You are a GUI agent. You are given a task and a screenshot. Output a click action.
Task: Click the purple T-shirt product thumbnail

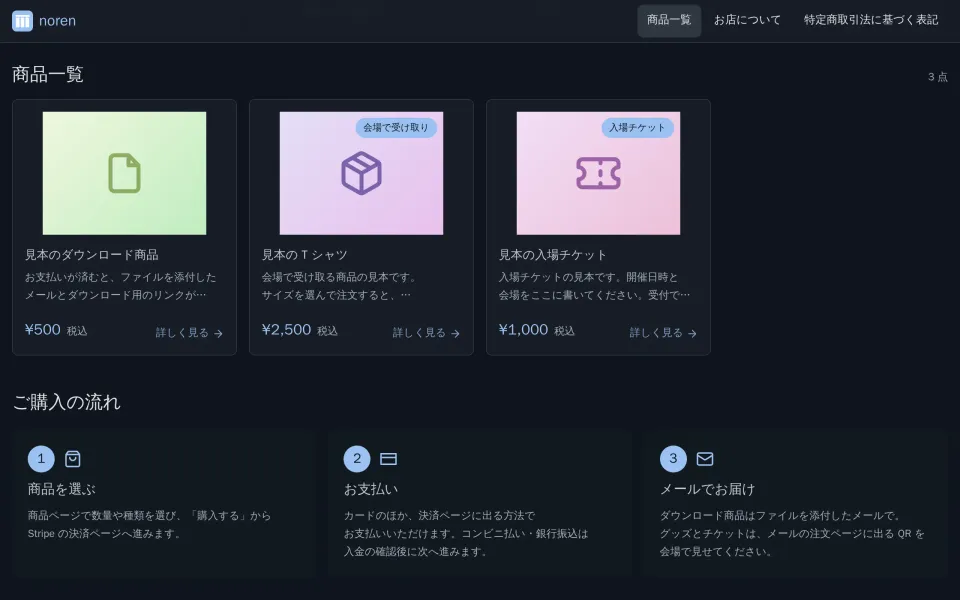361,173
